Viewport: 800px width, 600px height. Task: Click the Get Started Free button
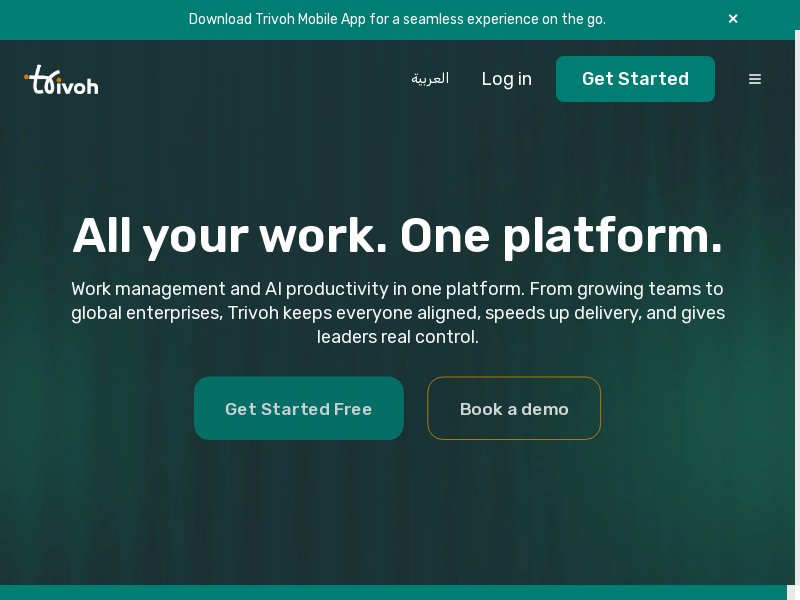(298, 408)
